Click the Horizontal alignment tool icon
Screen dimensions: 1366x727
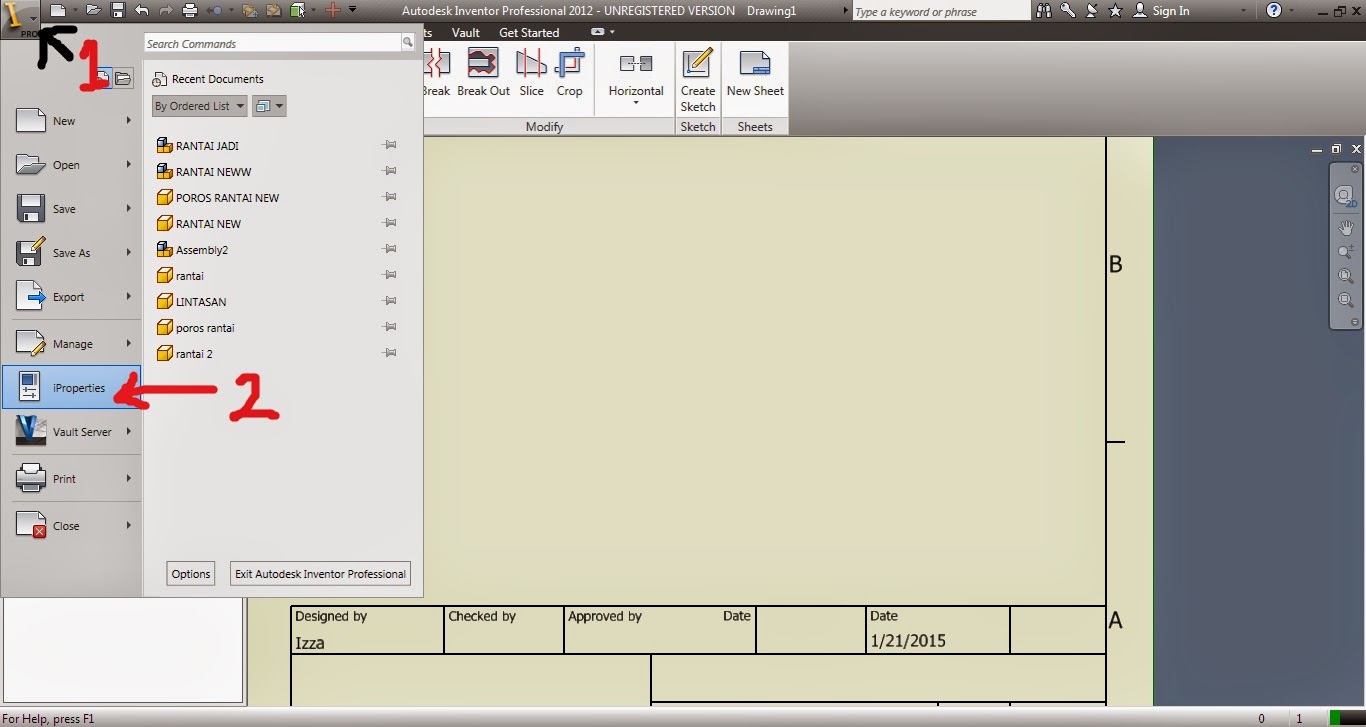point(636,64)
